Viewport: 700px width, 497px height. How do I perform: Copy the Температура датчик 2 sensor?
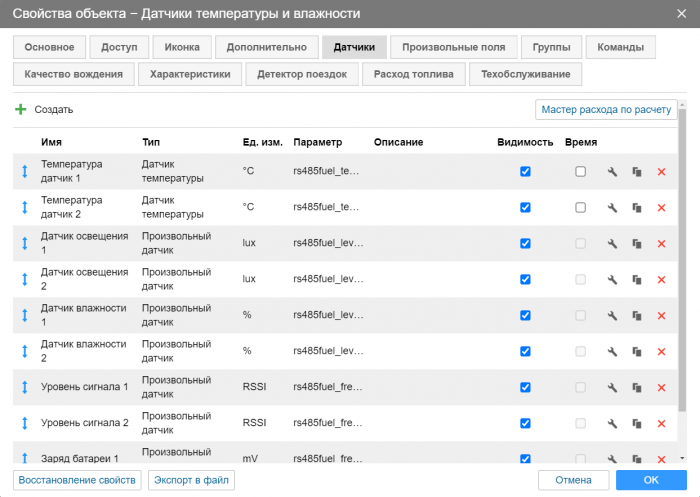coord(636,208)
